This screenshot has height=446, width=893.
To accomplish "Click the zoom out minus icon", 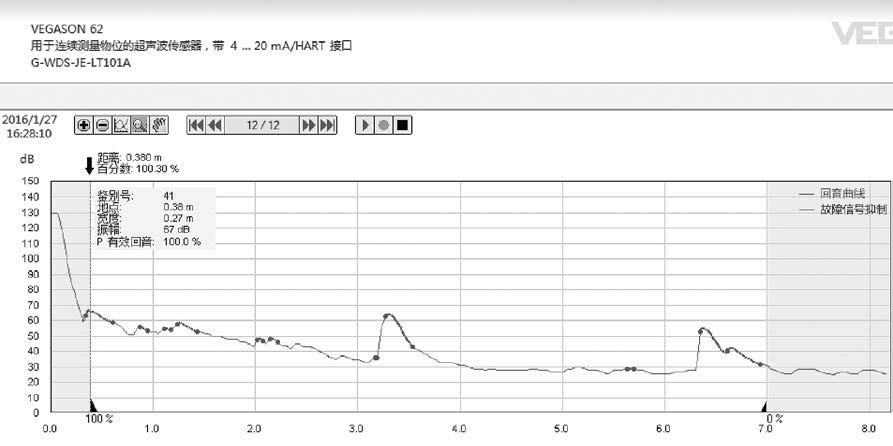I will click(x=103, y=125).
